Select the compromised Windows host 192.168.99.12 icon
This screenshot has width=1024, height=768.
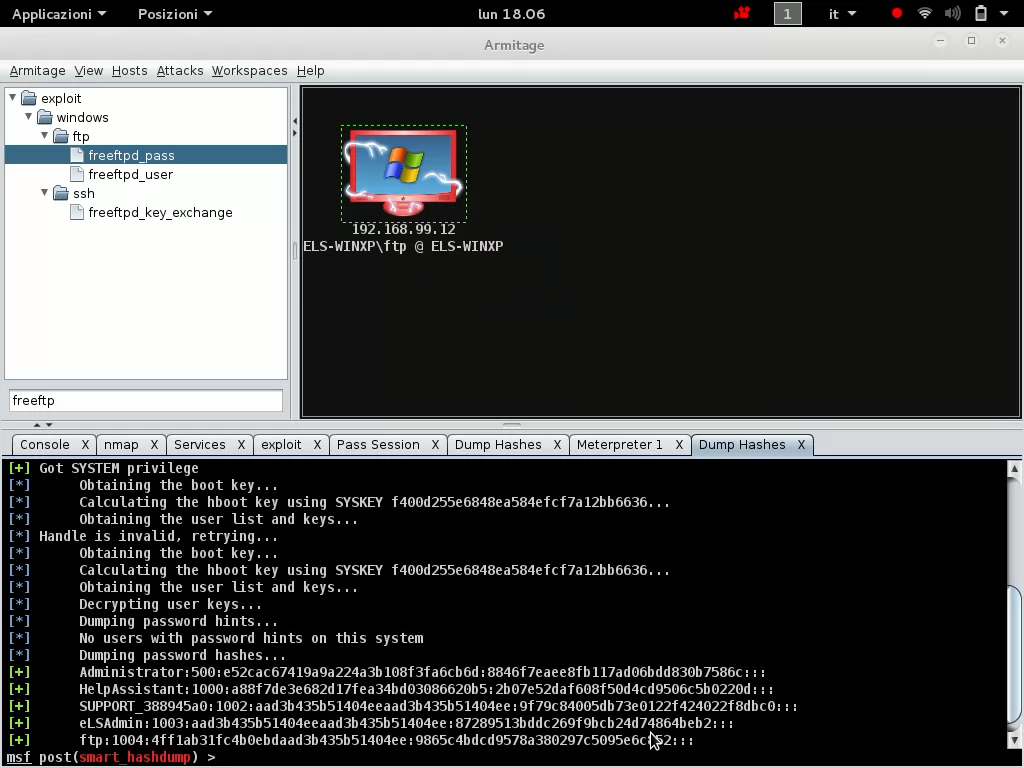[404, 173]
